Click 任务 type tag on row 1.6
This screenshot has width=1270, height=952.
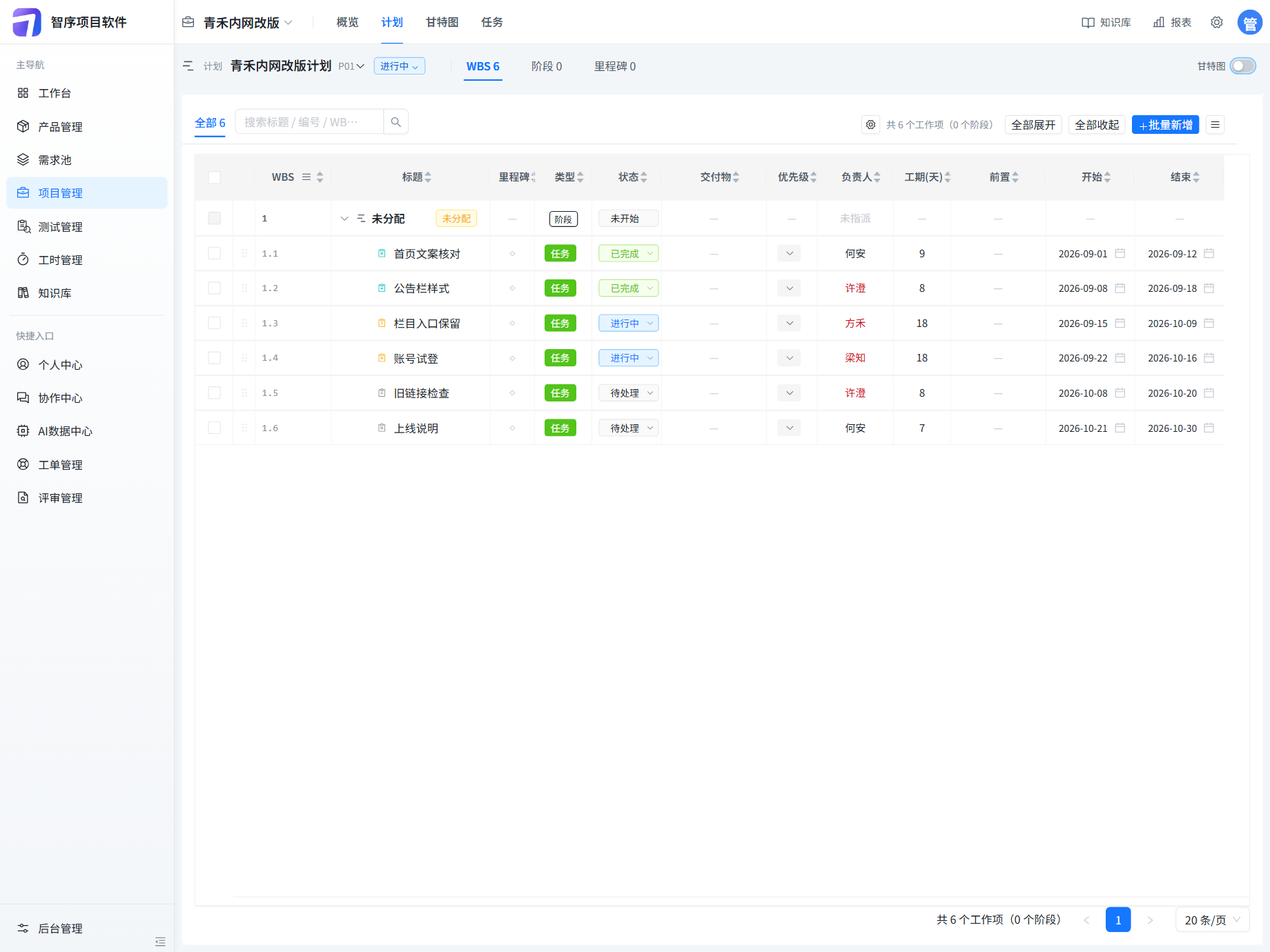point(560,428)
